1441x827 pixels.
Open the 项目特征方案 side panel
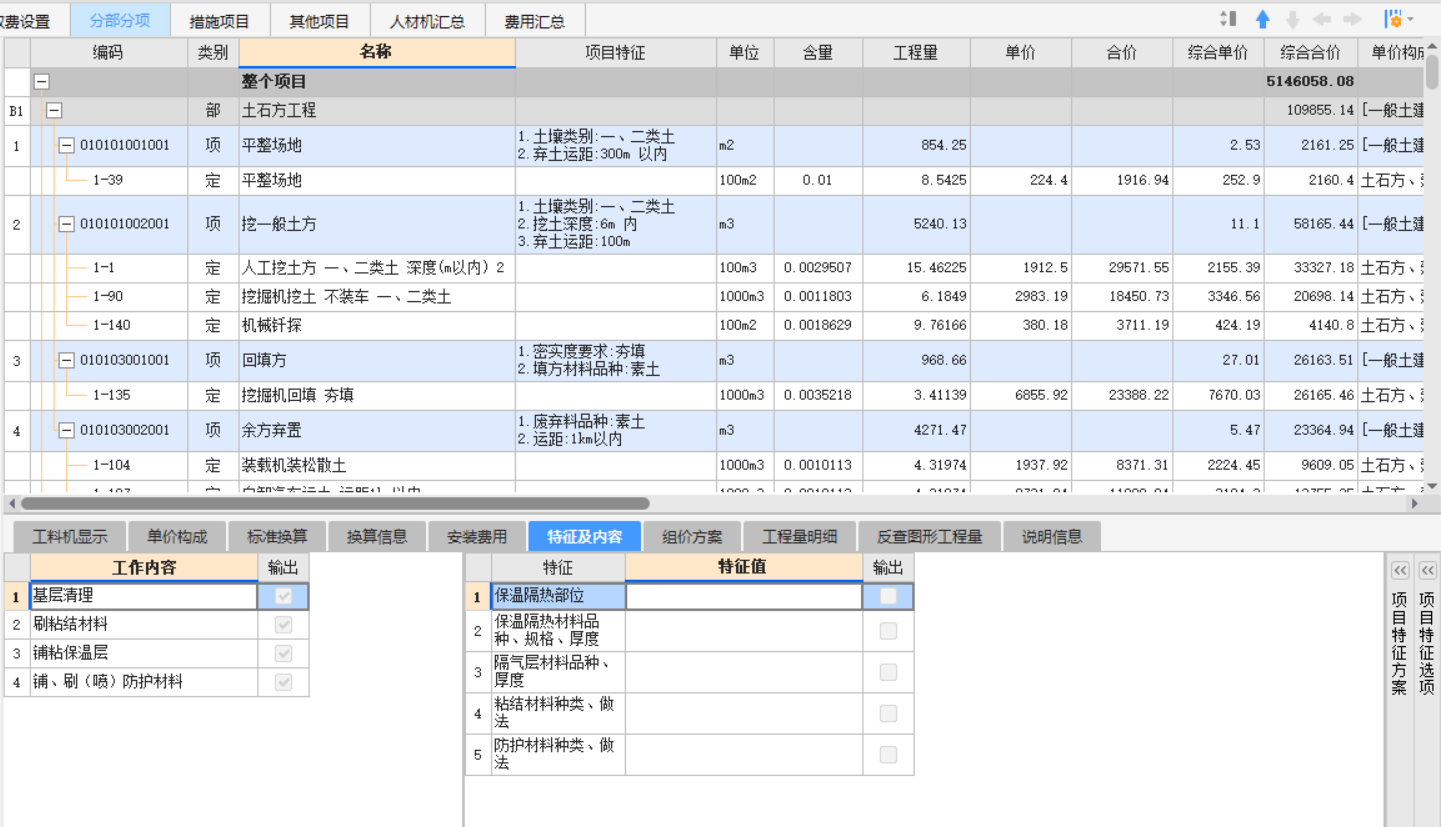coord(1400,643)
